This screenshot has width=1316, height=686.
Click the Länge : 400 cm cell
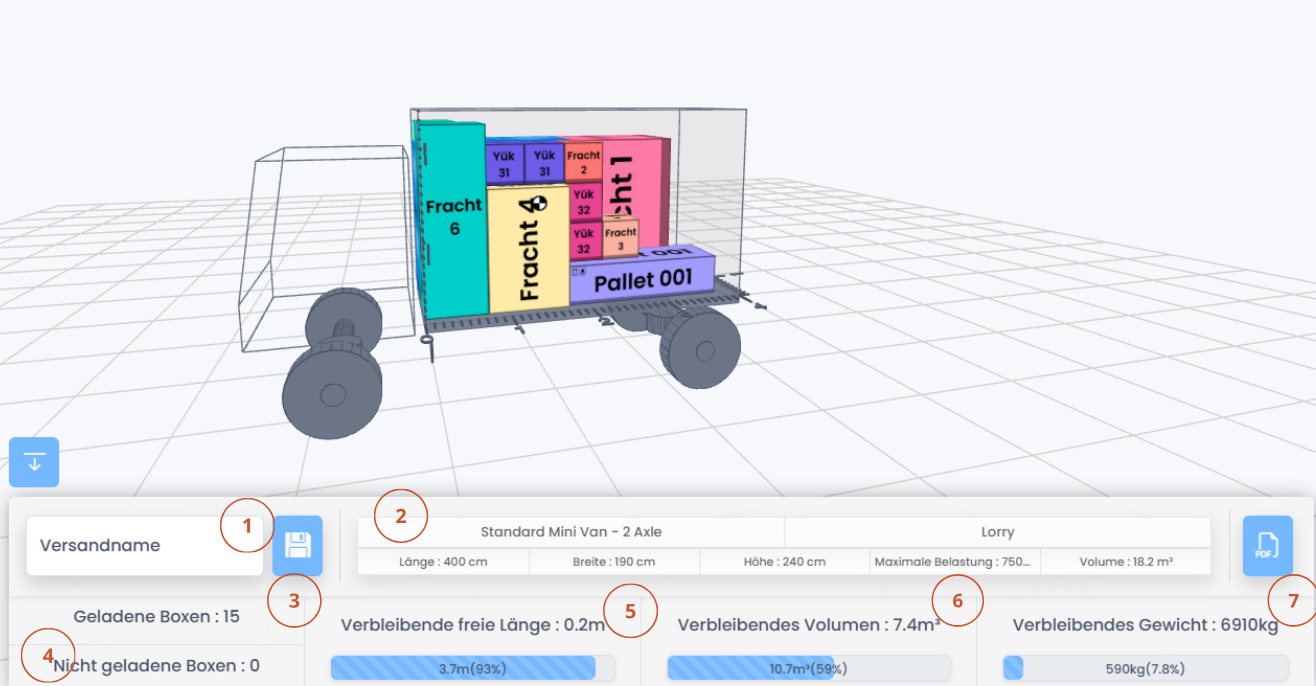443,561
